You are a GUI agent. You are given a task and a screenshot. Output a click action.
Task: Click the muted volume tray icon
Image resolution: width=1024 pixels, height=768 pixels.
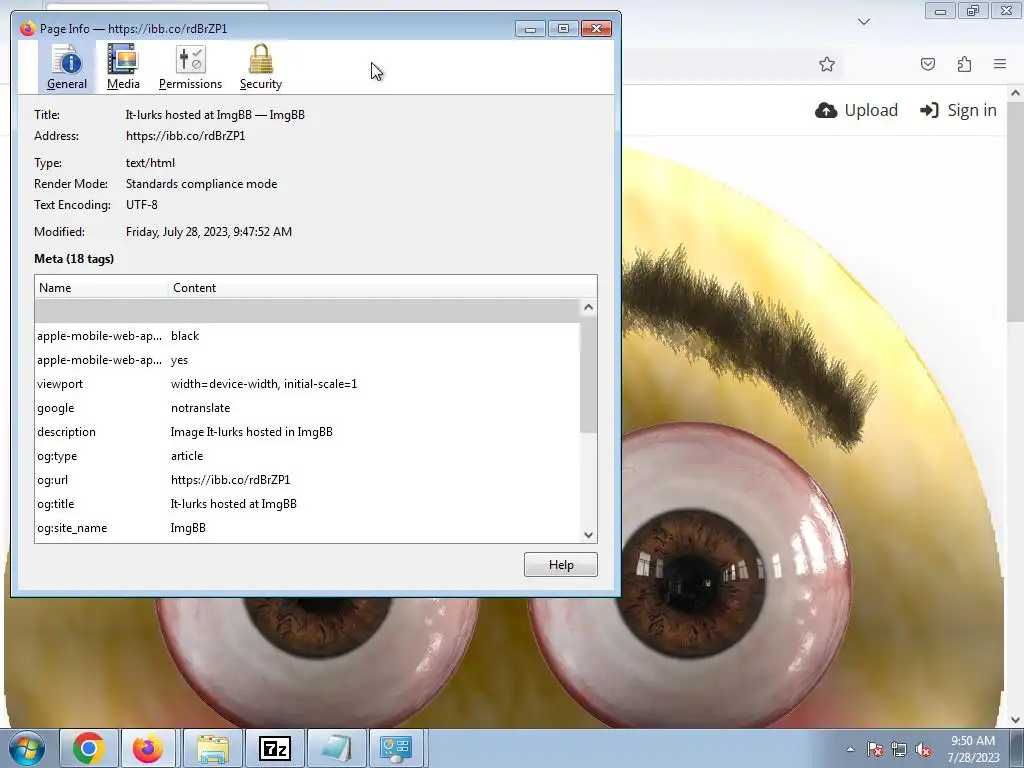click(x=923, y=749)
